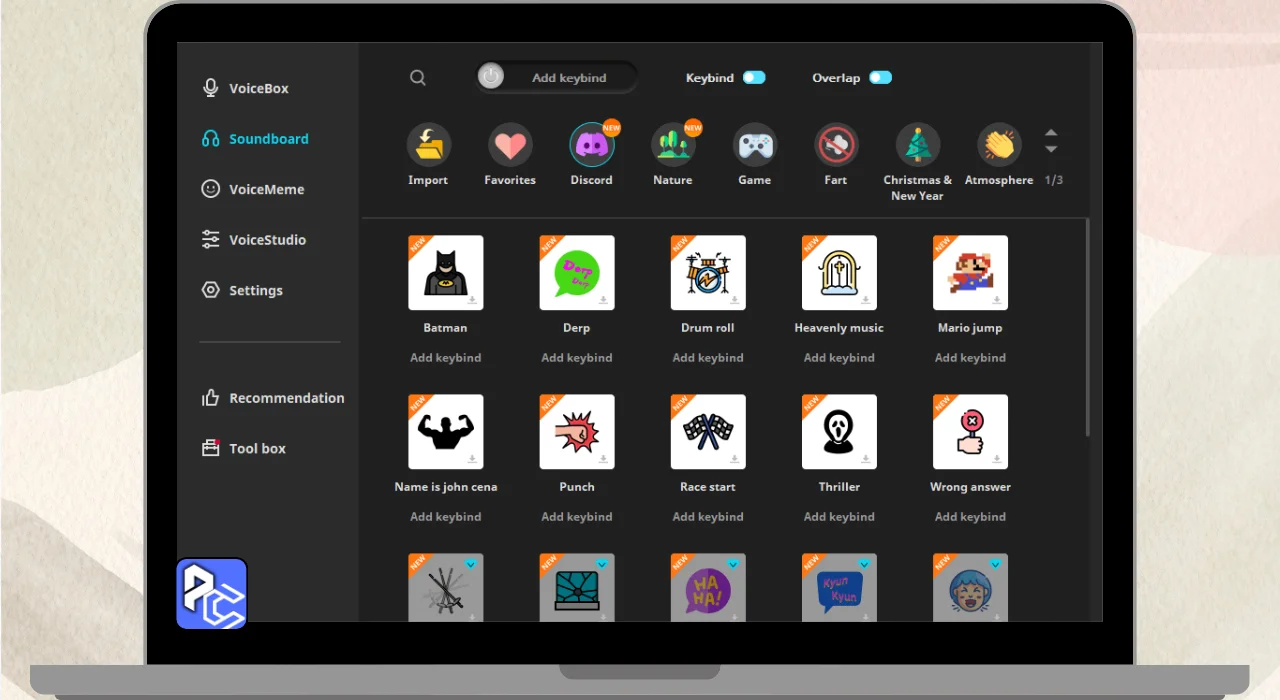
Task: Go to the next category page arrow
Action: 1051,150
